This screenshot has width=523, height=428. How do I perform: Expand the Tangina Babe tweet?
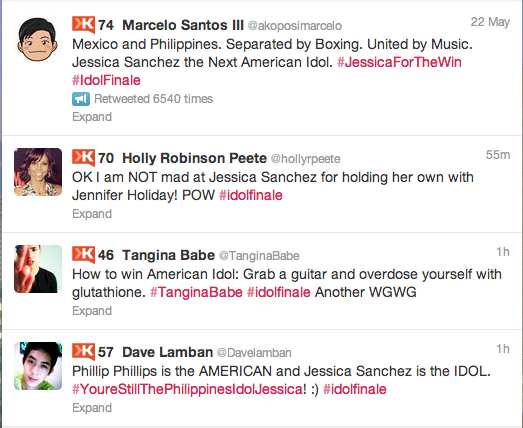pos(92,311)
